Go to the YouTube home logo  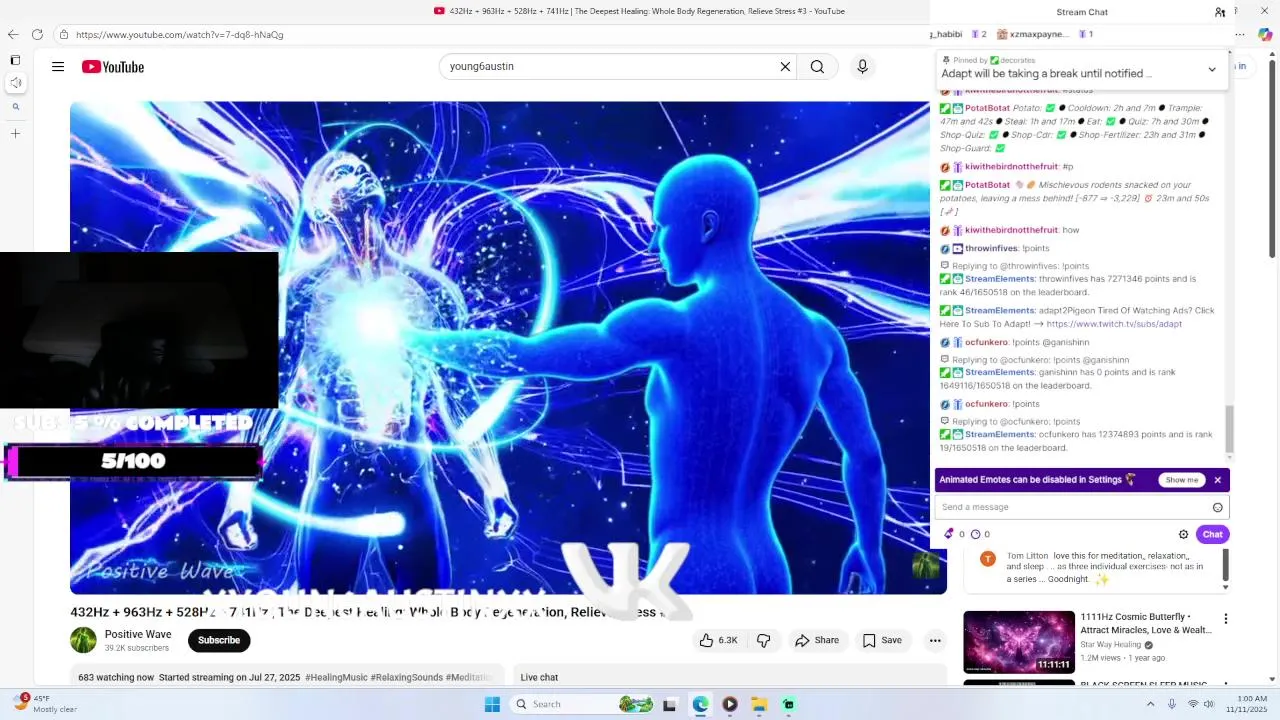pos(113,67)
